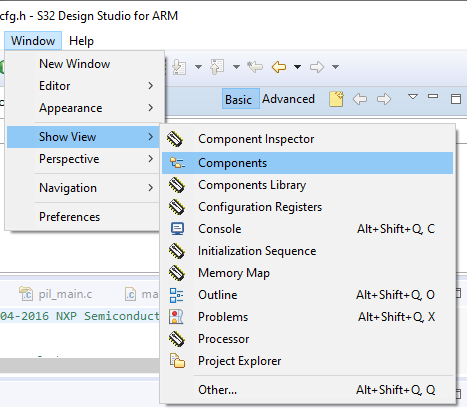Minimize the inspector panel
Screen dimensions: 467x415
click(x=433, y=96)
